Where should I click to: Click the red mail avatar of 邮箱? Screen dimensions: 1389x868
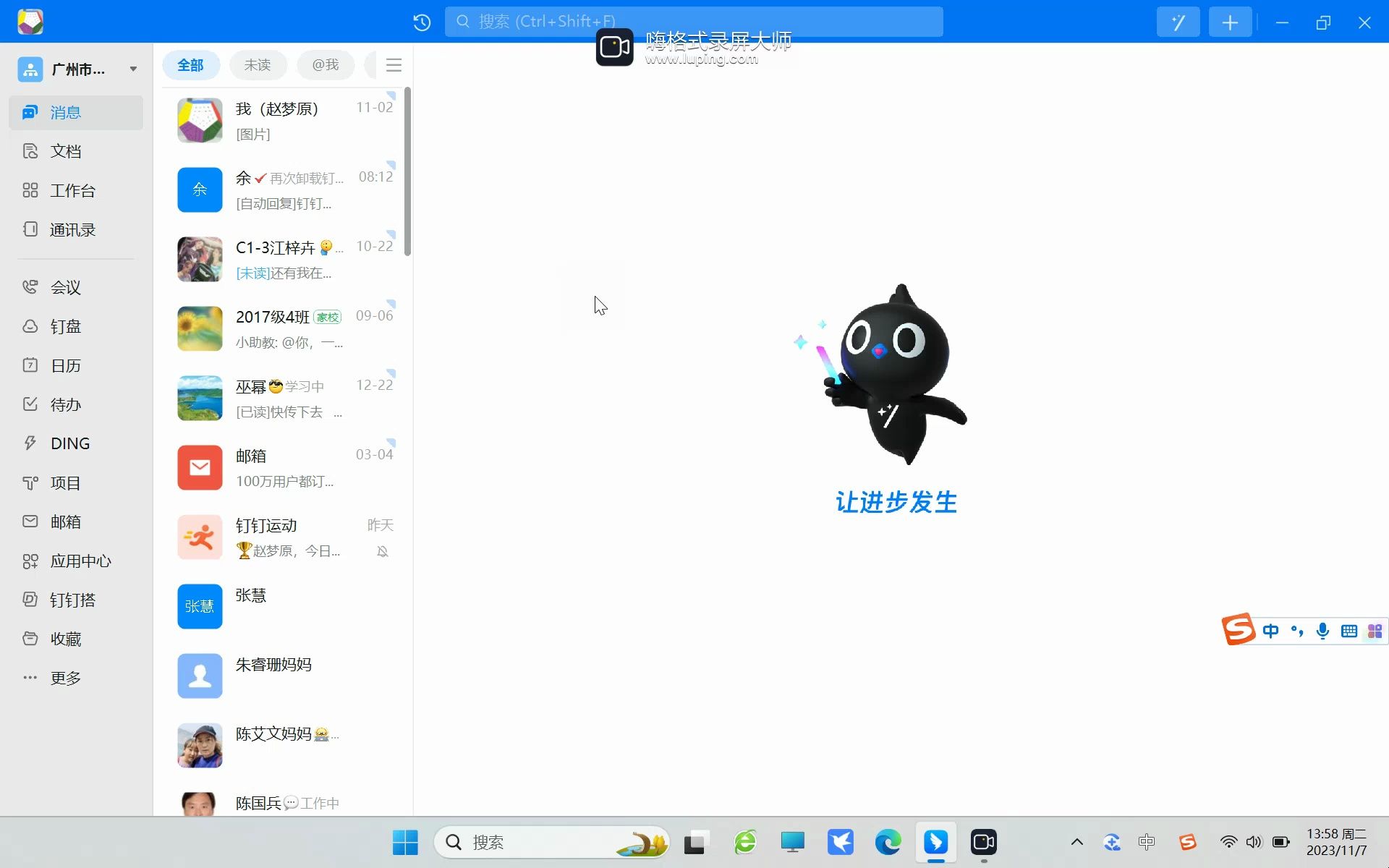coord(200,467)
